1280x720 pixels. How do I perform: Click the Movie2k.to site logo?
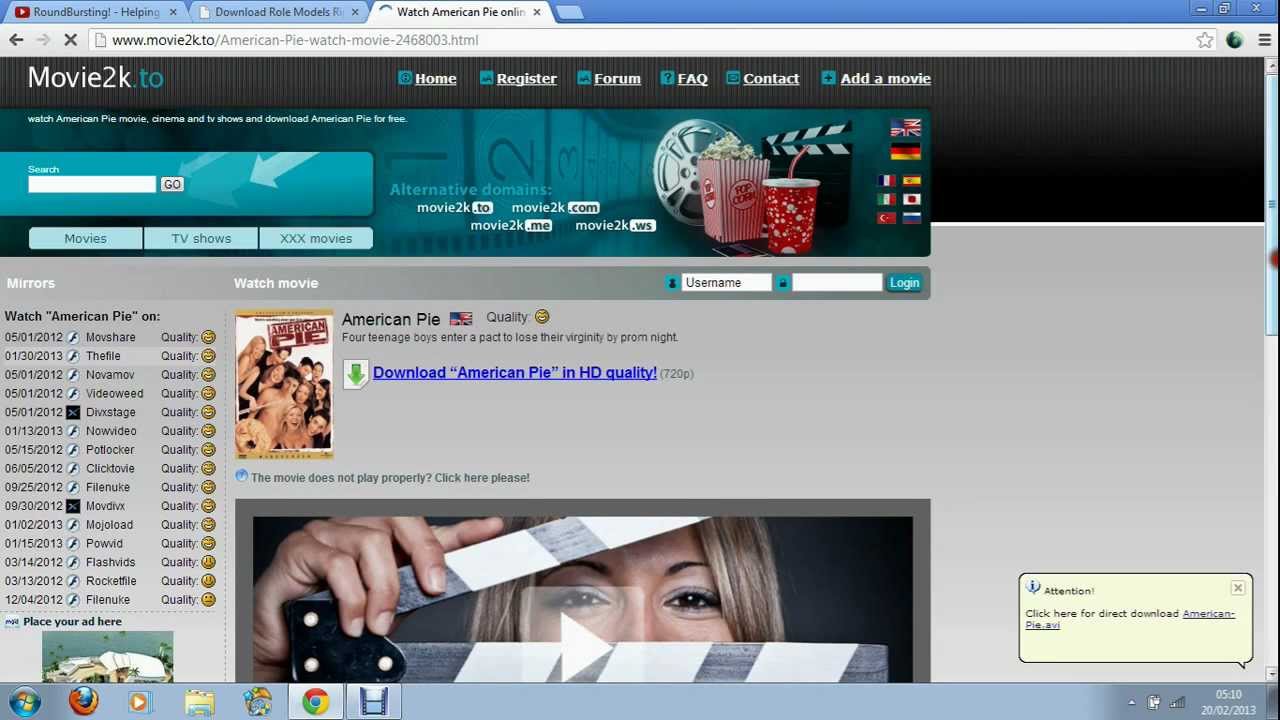click(x=95, y=78)
